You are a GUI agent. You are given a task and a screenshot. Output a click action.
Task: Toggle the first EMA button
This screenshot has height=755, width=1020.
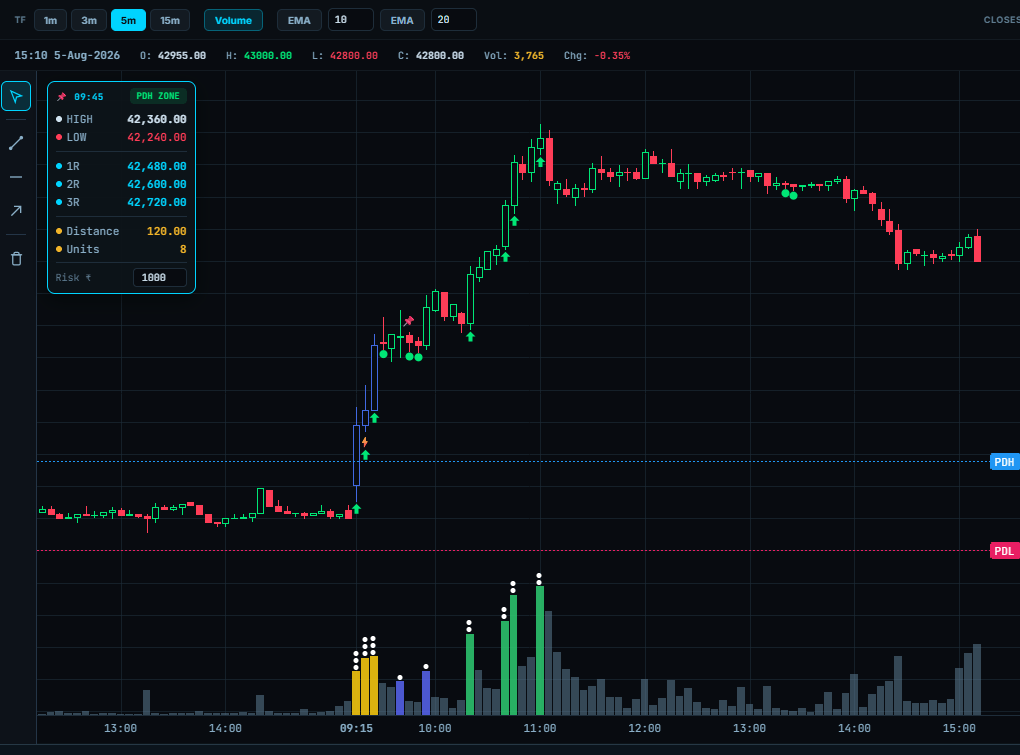[299, 20]
